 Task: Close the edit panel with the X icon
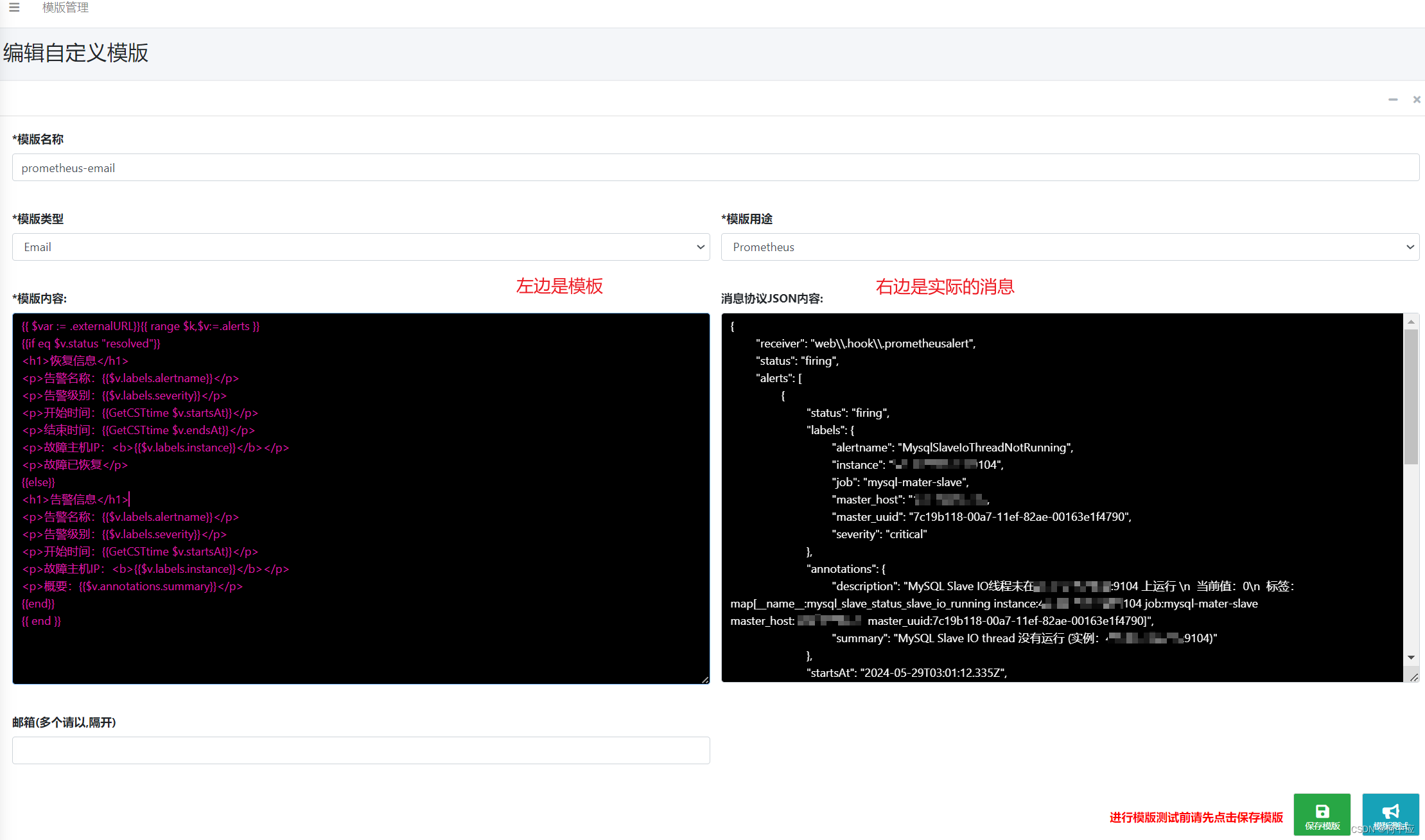tap(1417, 100)
